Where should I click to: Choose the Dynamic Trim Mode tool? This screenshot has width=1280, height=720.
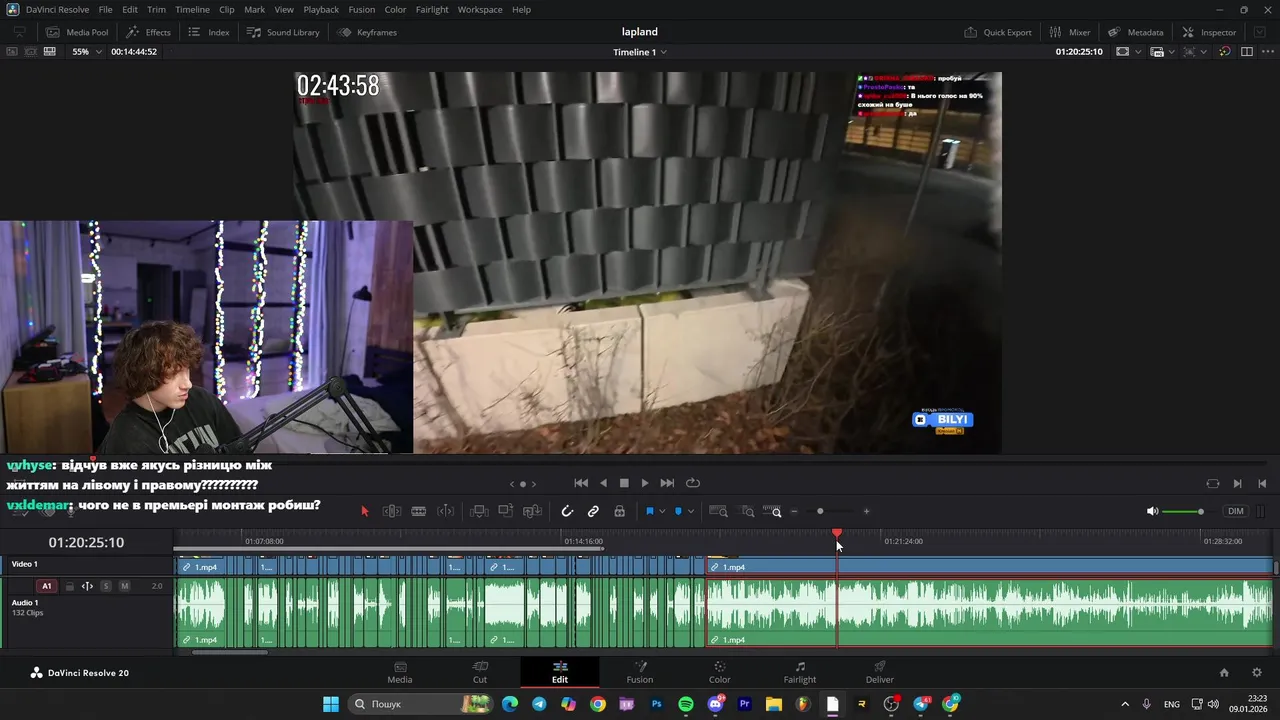(x=446, y=511)
